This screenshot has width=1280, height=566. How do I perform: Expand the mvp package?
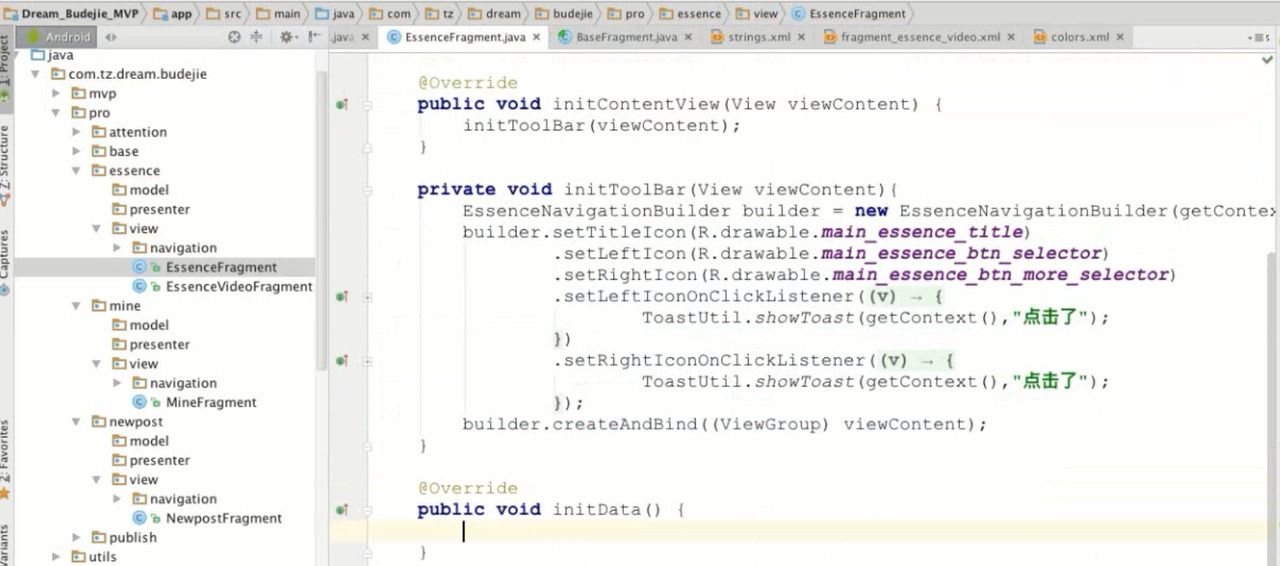(x=55, y=93)
